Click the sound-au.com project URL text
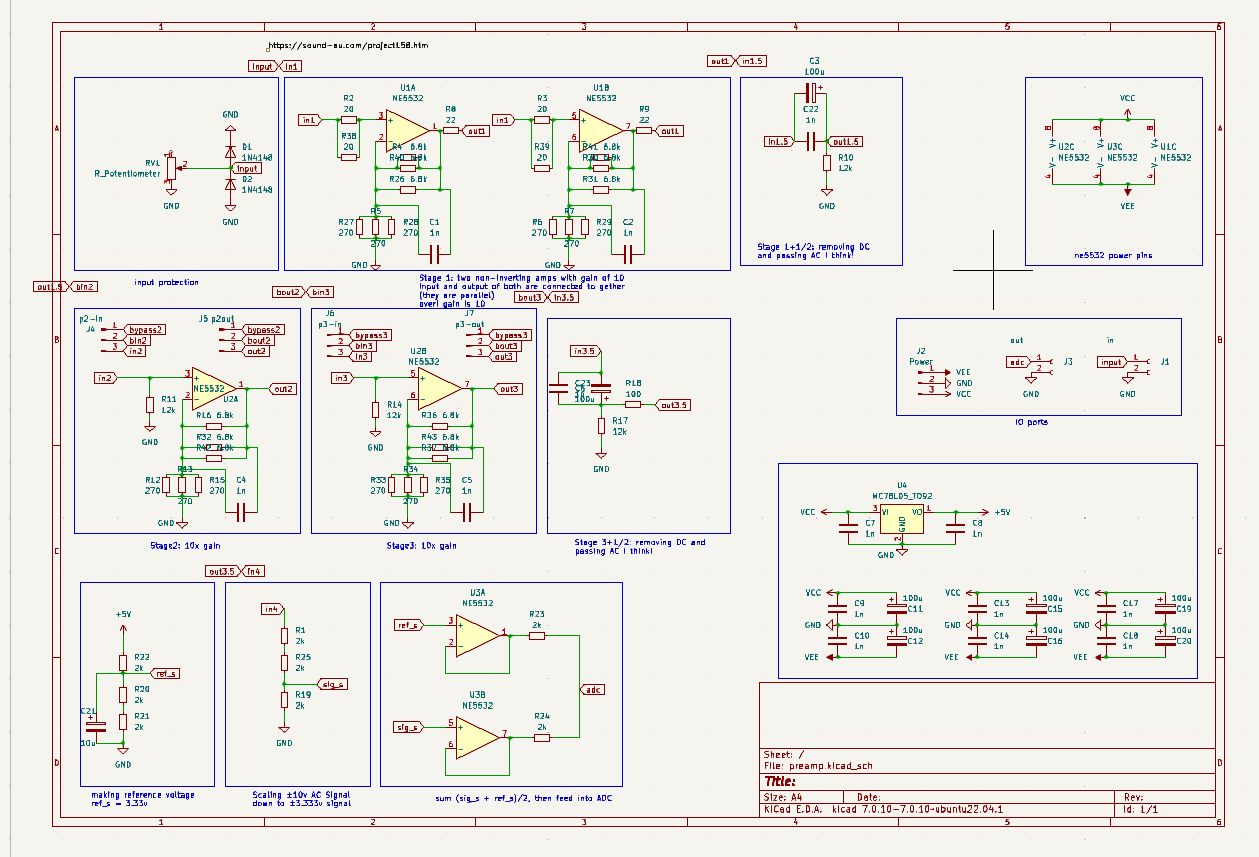 click(x=350, y=46)
